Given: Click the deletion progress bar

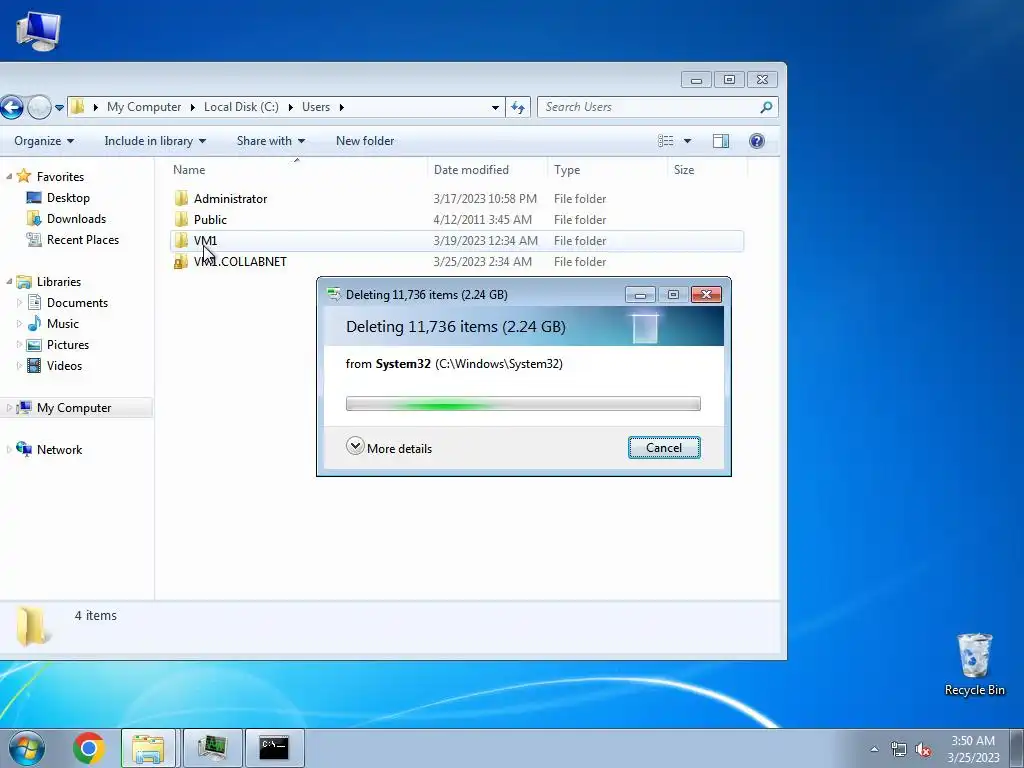Looking at the screenshot, I should tap(523, 404).
